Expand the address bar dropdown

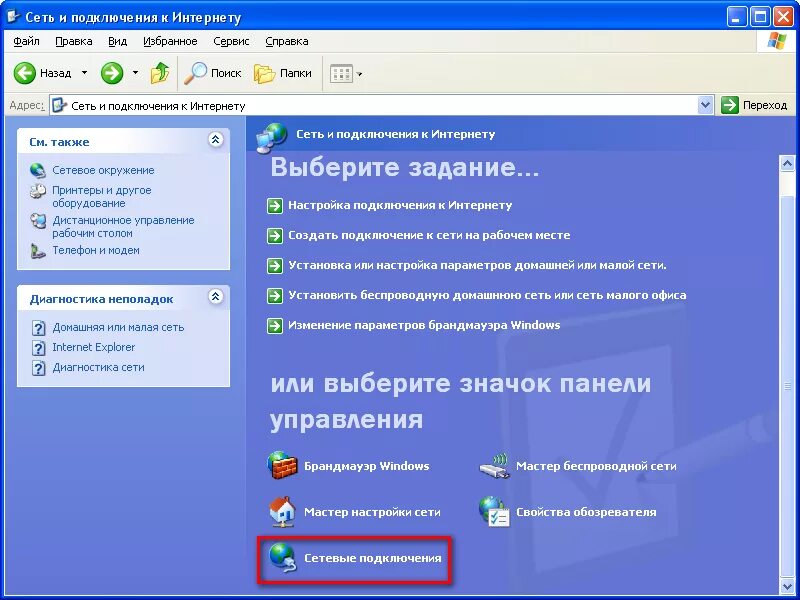[x=705, y=106]
